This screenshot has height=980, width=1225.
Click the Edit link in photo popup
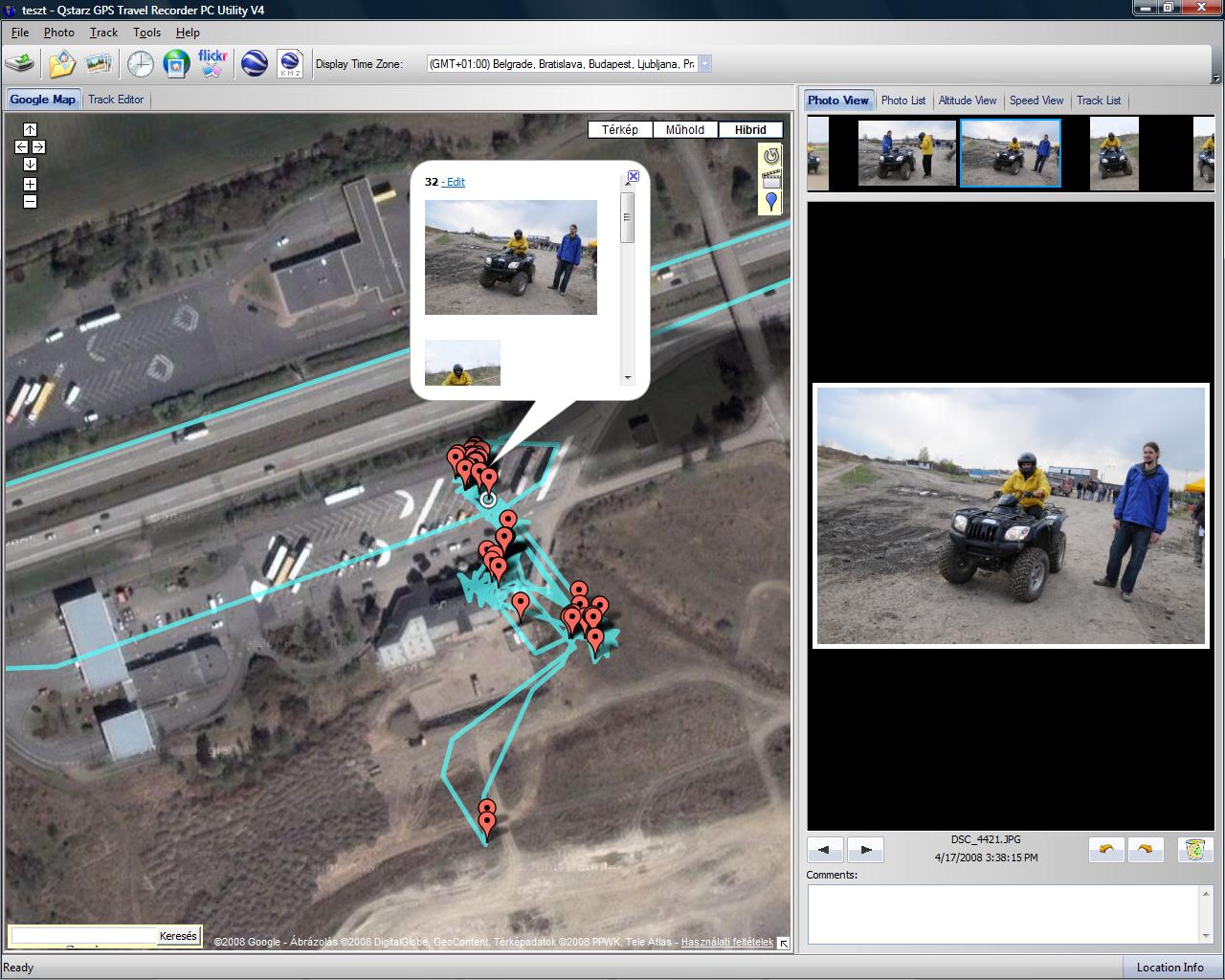pos(456,182)
